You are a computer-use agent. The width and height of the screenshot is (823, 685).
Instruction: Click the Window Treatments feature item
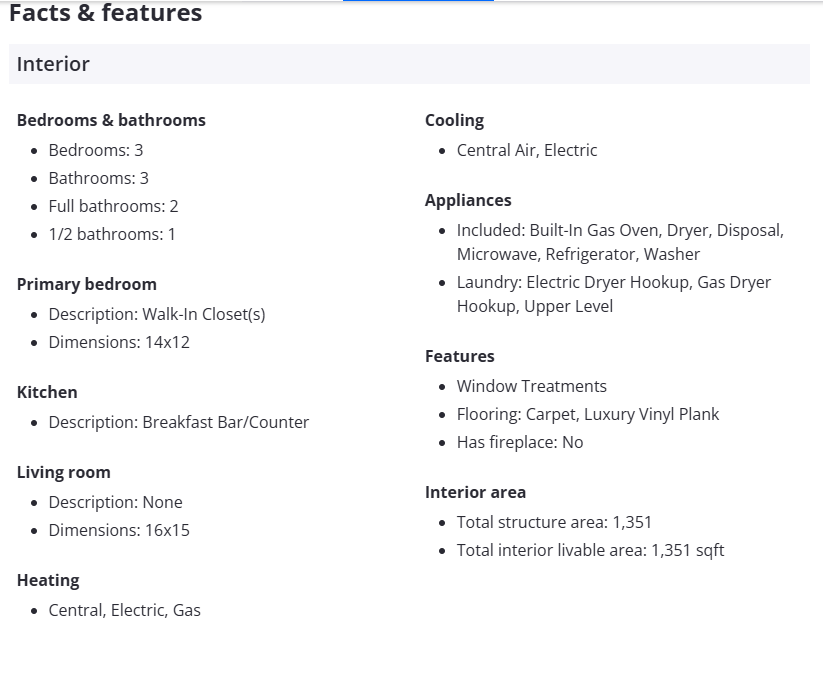coord(532,386)
